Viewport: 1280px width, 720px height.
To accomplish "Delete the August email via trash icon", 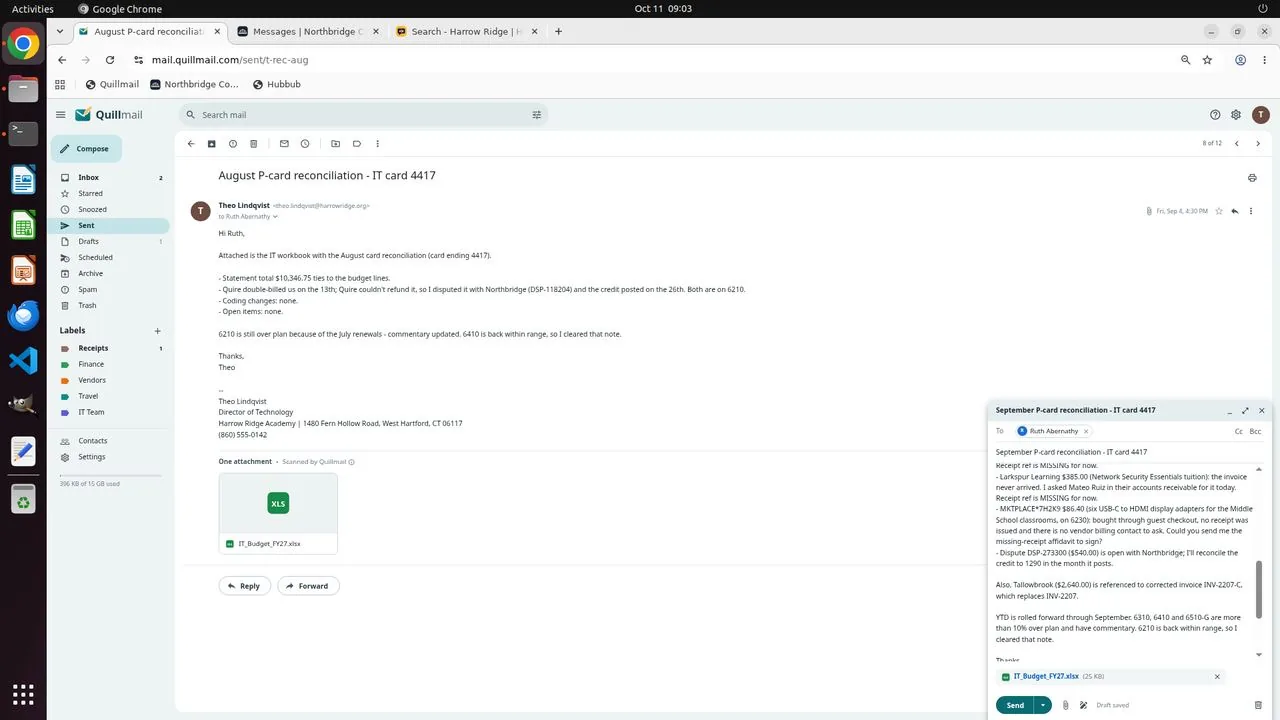I will click(x=254, y=144).
